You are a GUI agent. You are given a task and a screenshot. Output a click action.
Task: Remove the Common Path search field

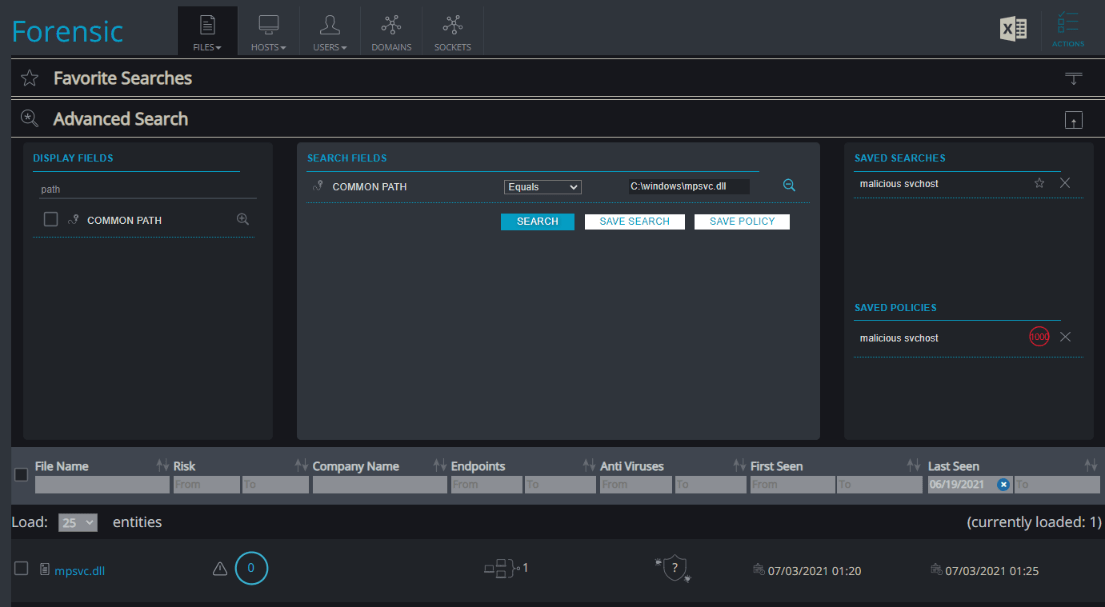pyautogui.click(x=789, y=185)
